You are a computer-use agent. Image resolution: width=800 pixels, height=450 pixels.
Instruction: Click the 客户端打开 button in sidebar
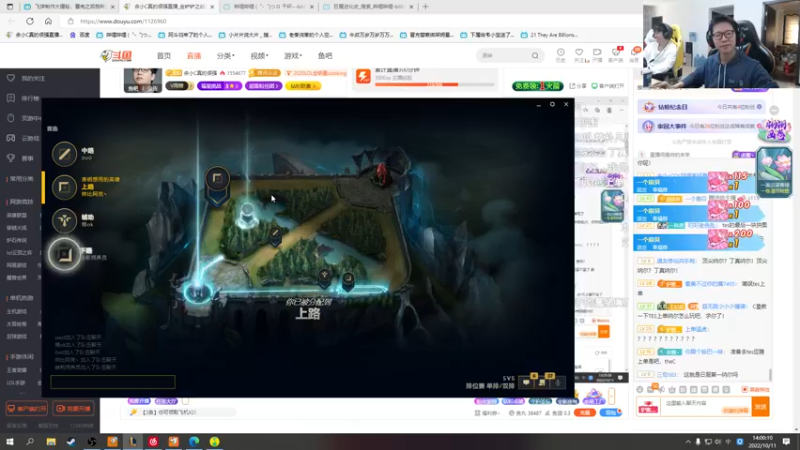[27, 409]
